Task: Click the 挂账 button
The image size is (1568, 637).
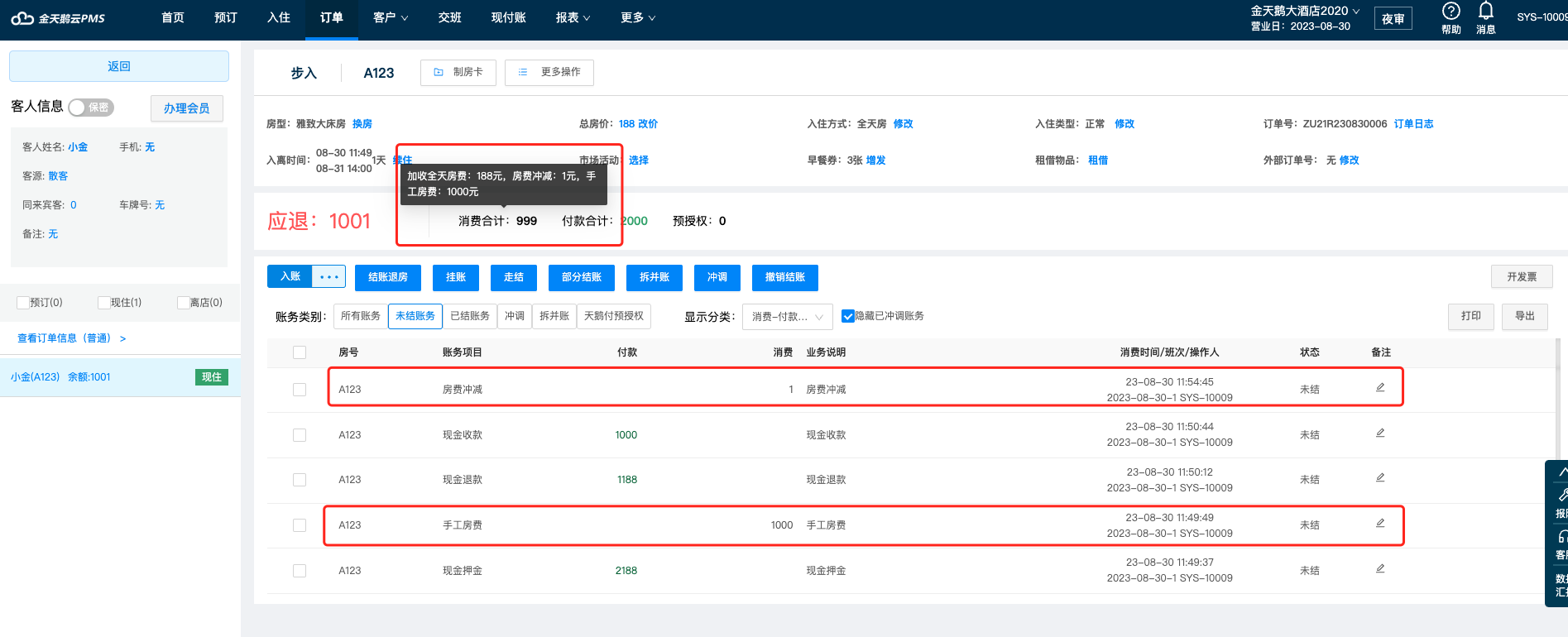Action: pyautogui.click(x=456, y=277)
